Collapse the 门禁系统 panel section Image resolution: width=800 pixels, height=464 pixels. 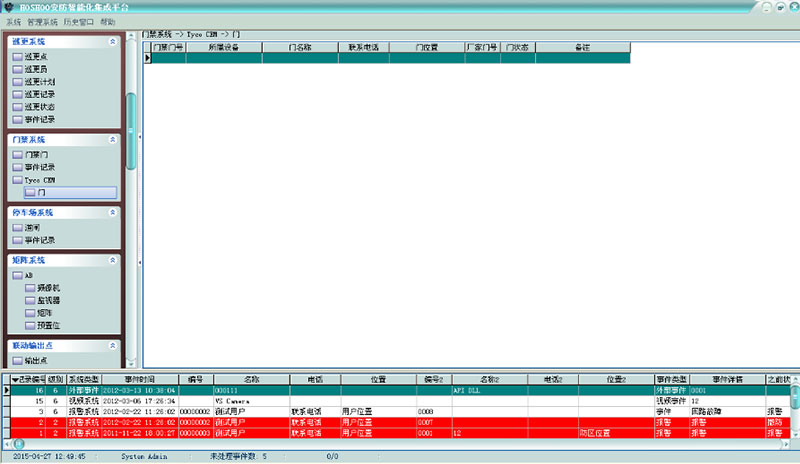pyautogui.click(x=112, y=140)
